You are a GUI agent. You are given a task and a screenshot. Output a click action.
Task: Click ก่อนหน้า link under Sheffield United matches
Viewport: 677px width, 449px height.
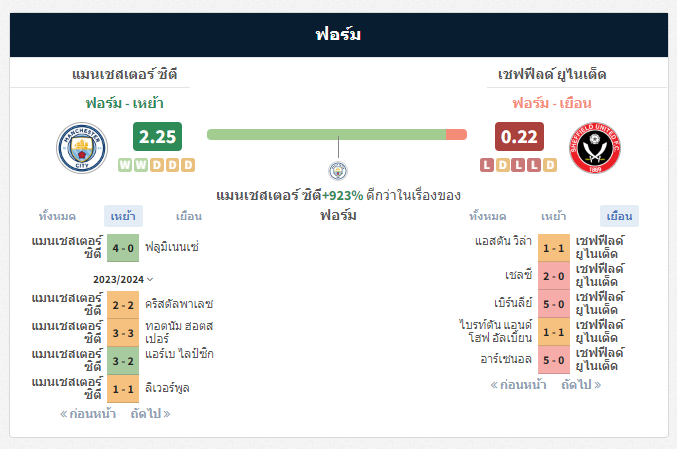tap(519, 384)
